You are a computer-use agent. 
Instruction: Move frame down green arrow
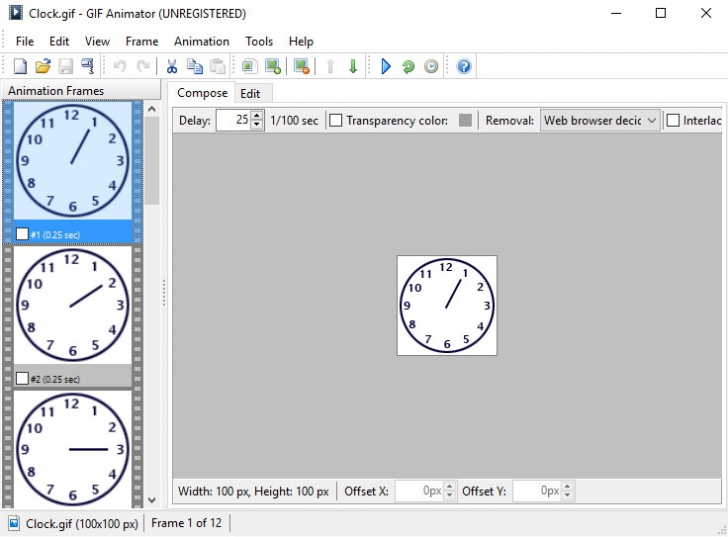353,66
